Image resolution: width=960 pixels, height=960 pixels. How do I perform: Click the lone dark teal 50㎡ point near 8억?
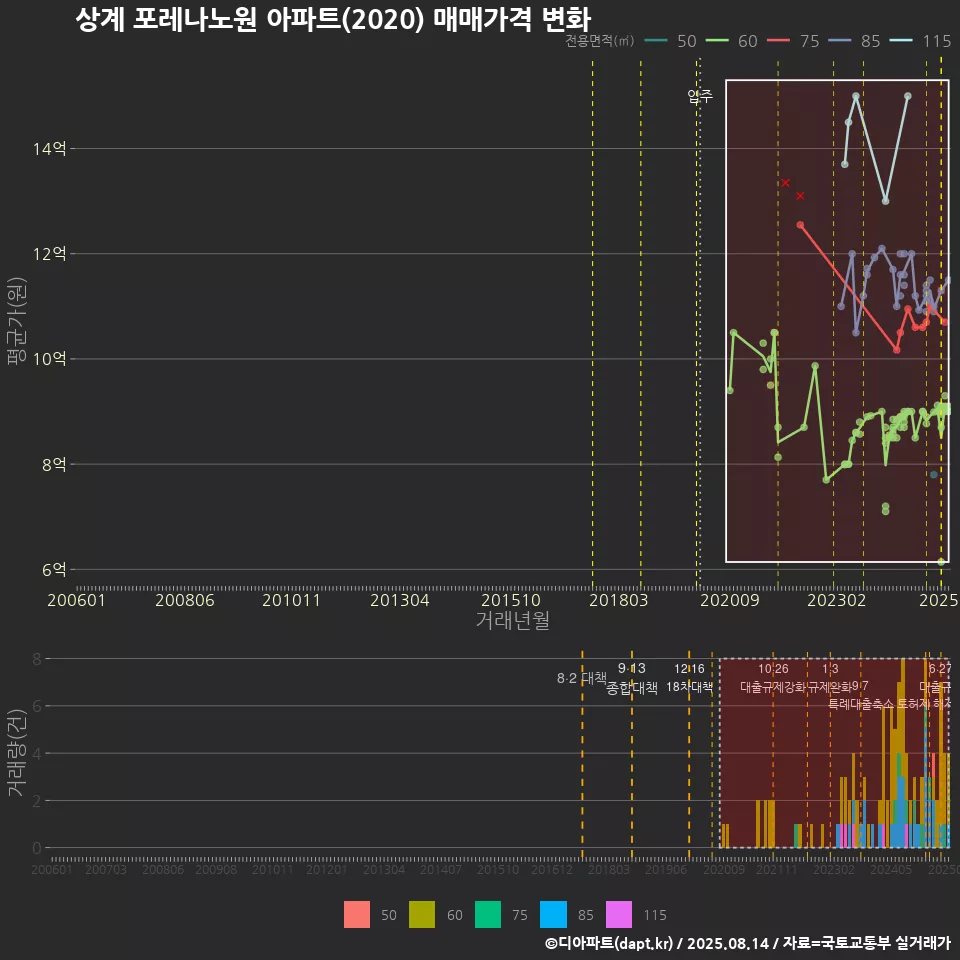click(x=934, y=474)
